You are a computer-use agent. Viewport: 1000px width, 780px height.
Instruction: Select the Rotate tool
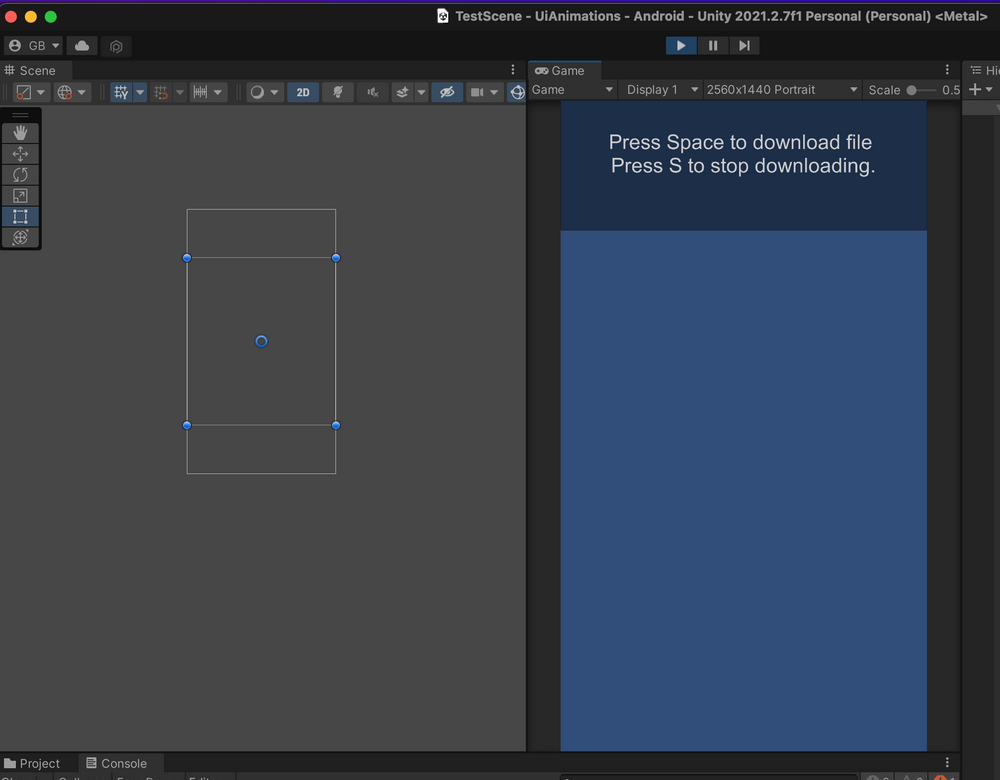(20, 174)
